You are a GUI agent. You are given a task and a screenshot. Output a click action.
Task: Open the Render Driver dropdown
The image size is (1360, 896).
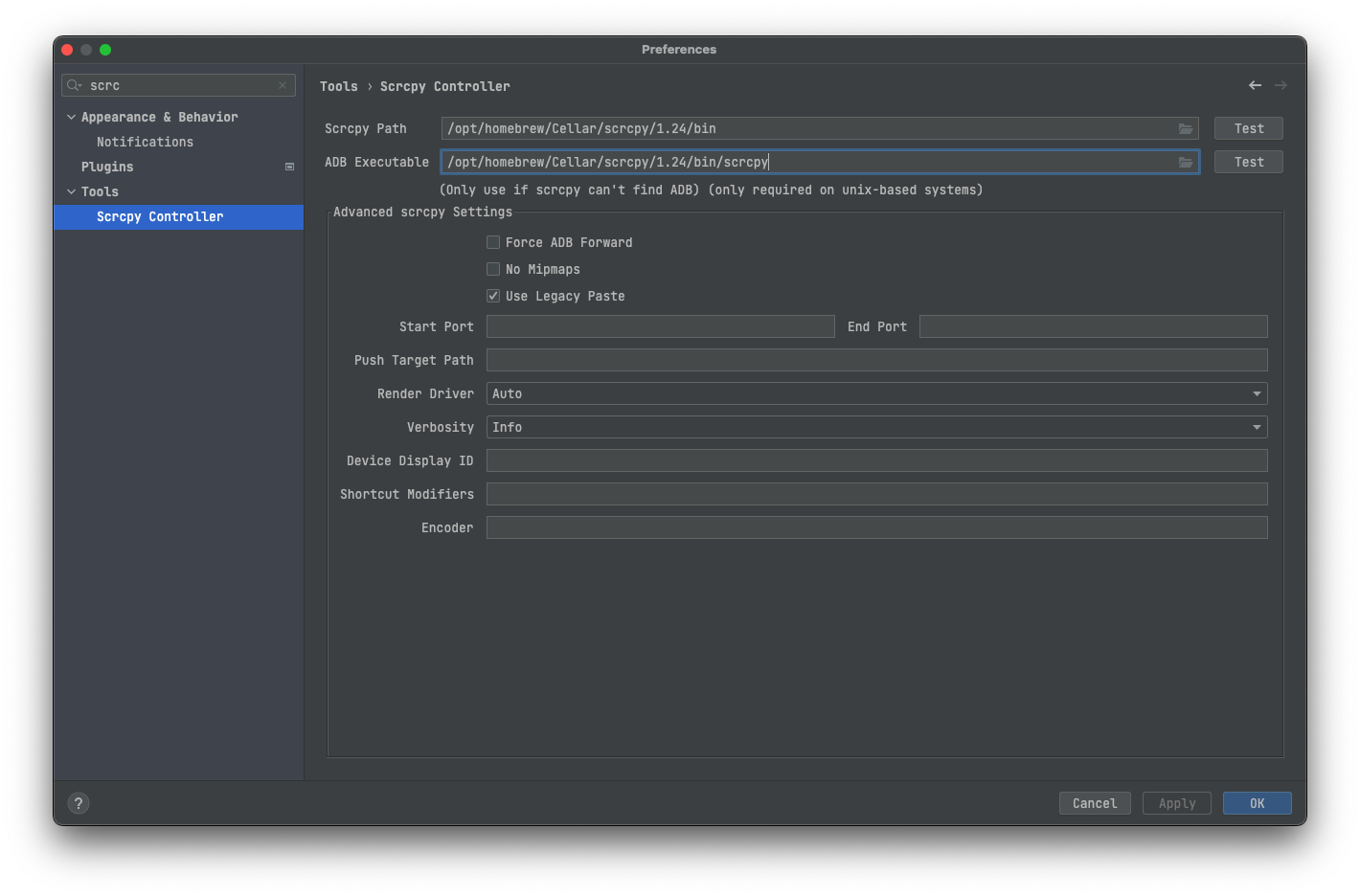[x=1256, y=392]
